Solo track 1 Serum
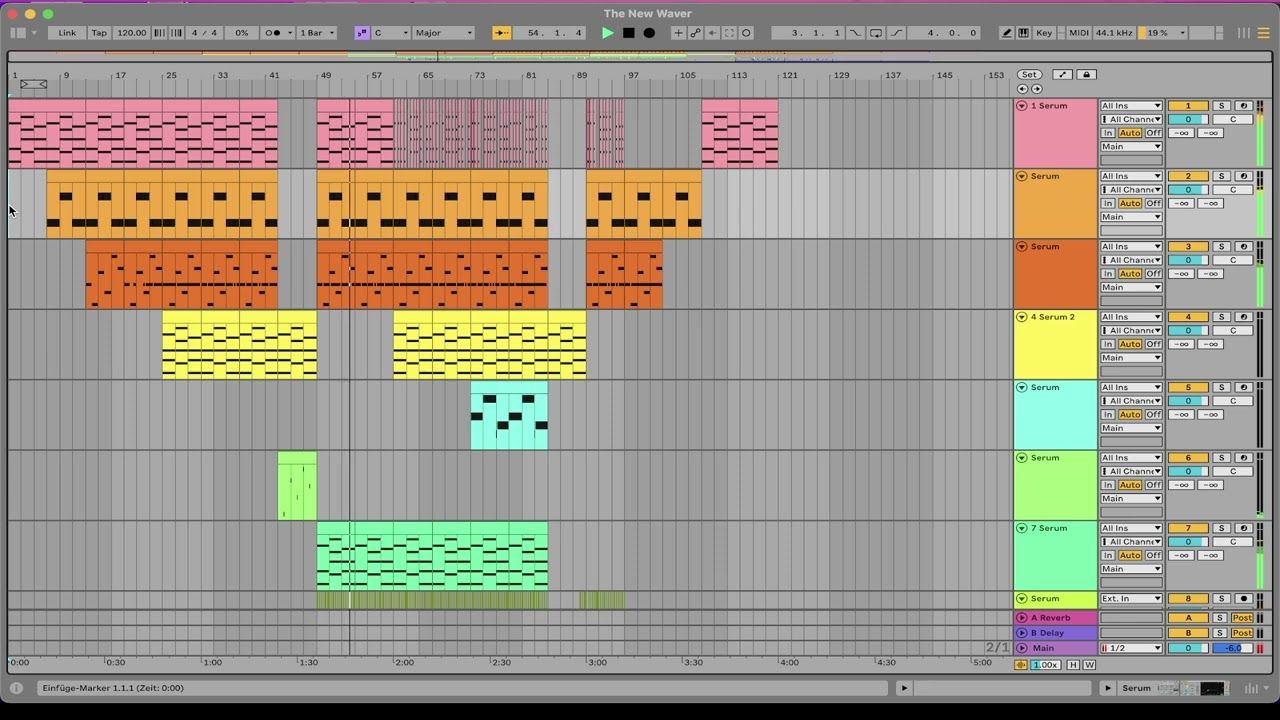The width and height of the screenshot is (1280, 720). (1221, 106)
